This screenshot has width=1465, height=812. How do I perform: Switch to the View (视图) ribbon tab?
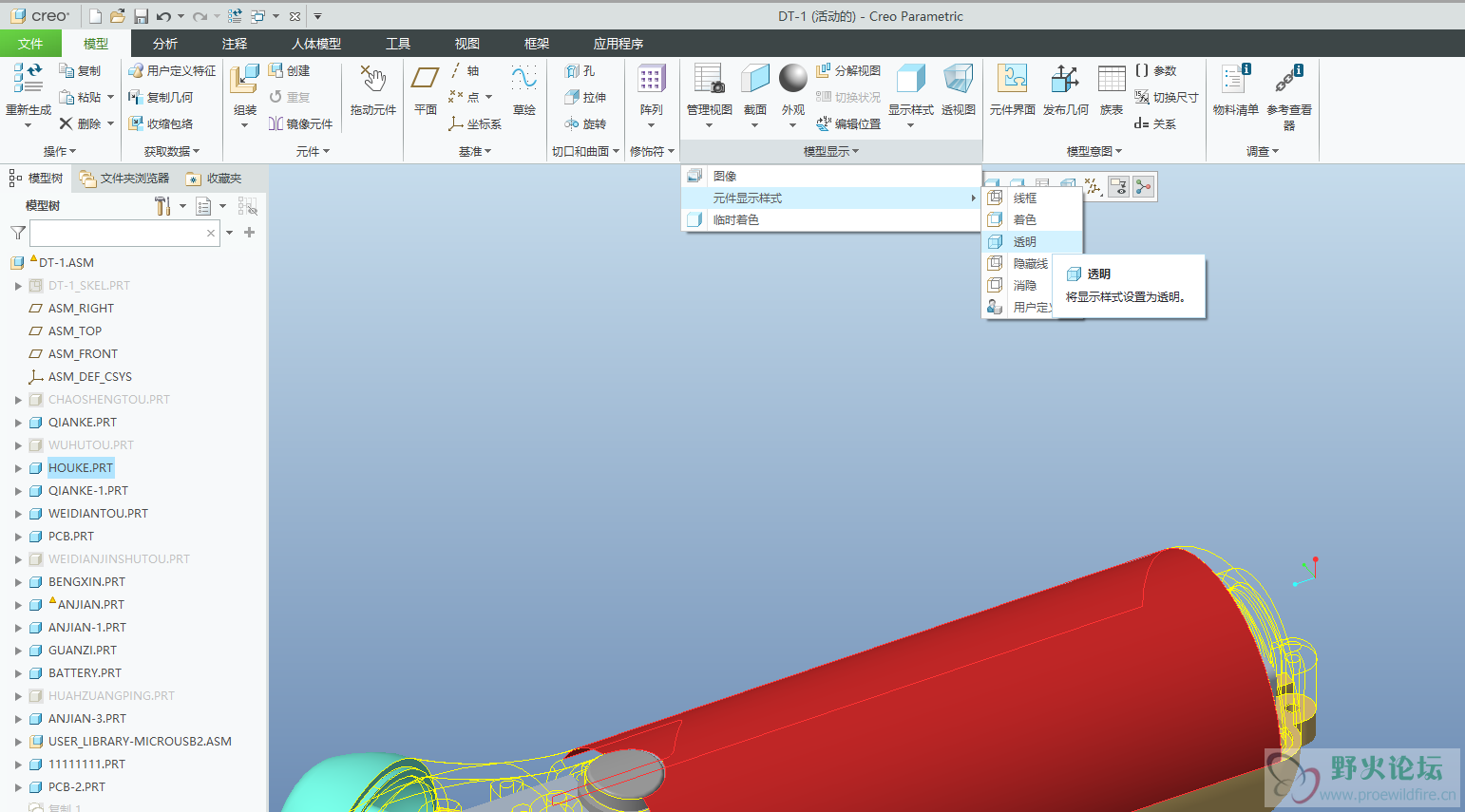point(467,44)
